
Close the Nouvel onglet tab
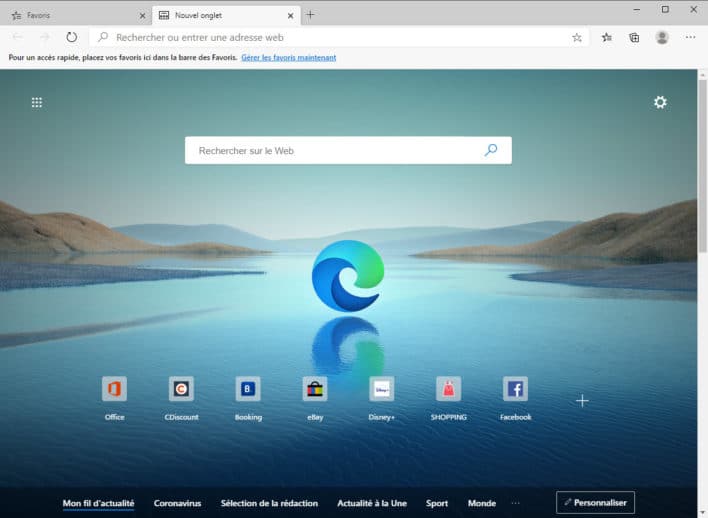(x=290, y=16)
